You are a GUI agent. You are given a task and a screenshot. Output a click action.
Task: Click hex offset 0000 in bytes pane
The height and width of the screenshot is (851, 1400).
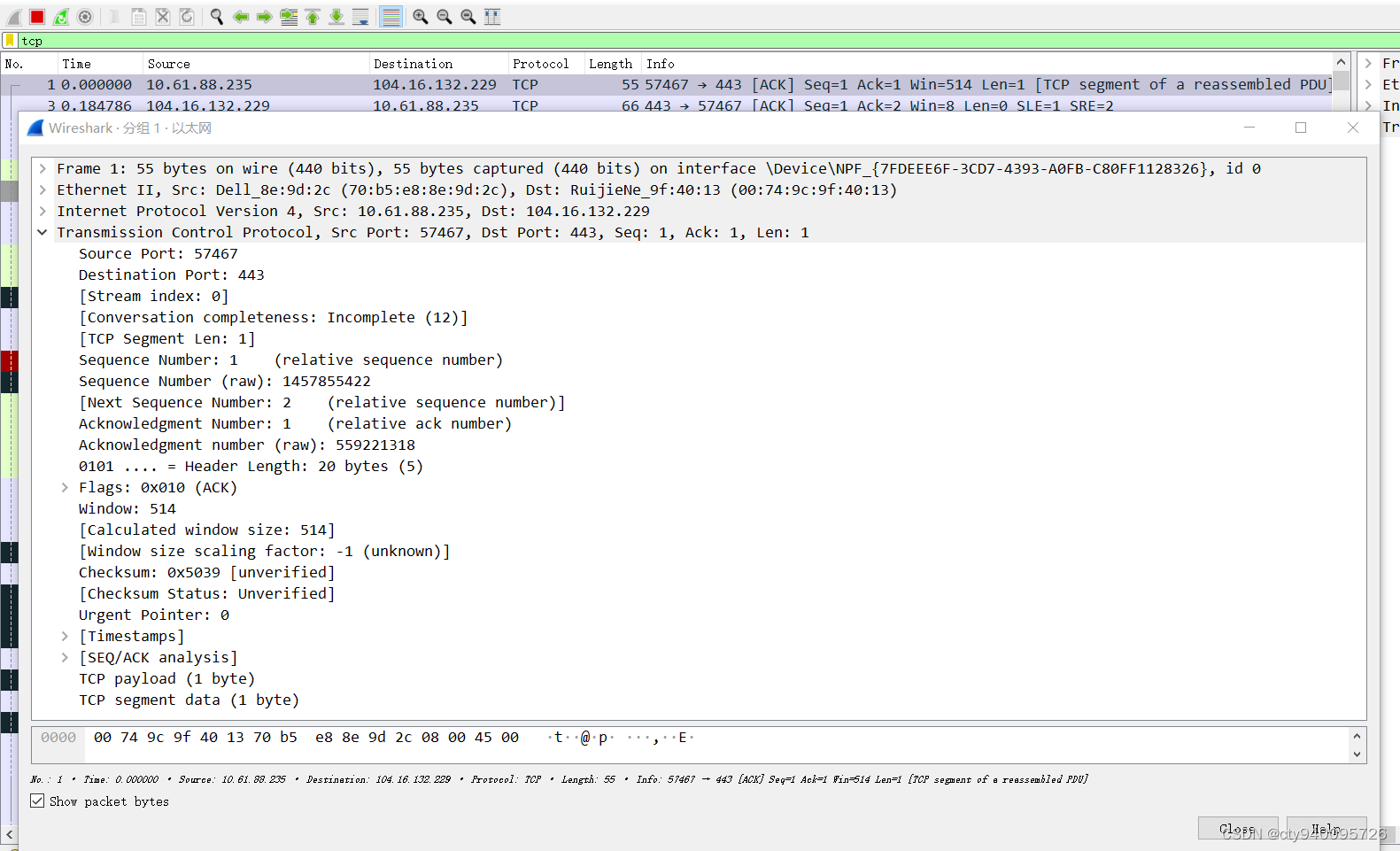coord(58,737)
